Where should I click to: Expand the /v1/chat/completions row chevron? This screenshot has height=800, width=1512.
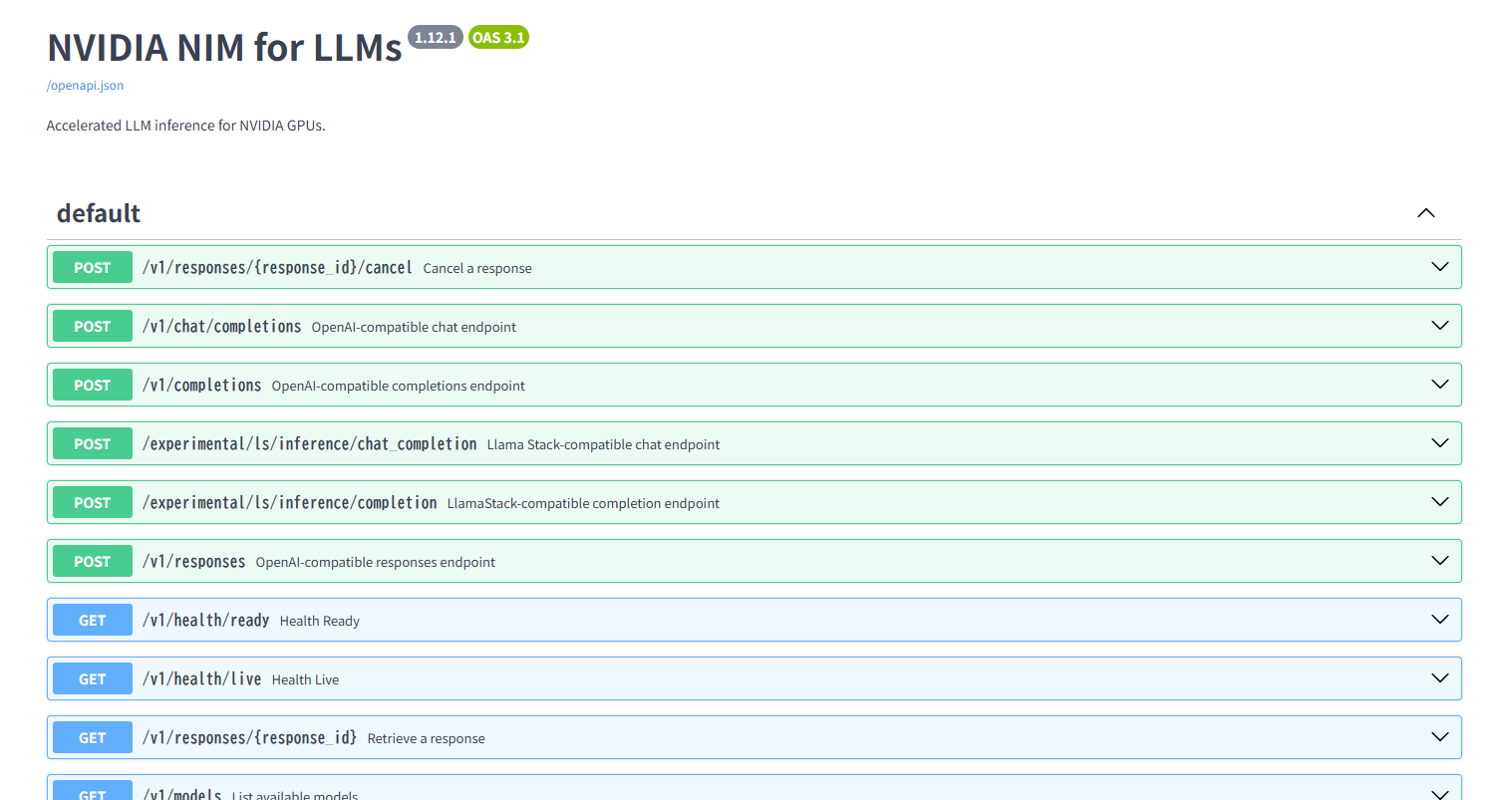point(1440,326)
